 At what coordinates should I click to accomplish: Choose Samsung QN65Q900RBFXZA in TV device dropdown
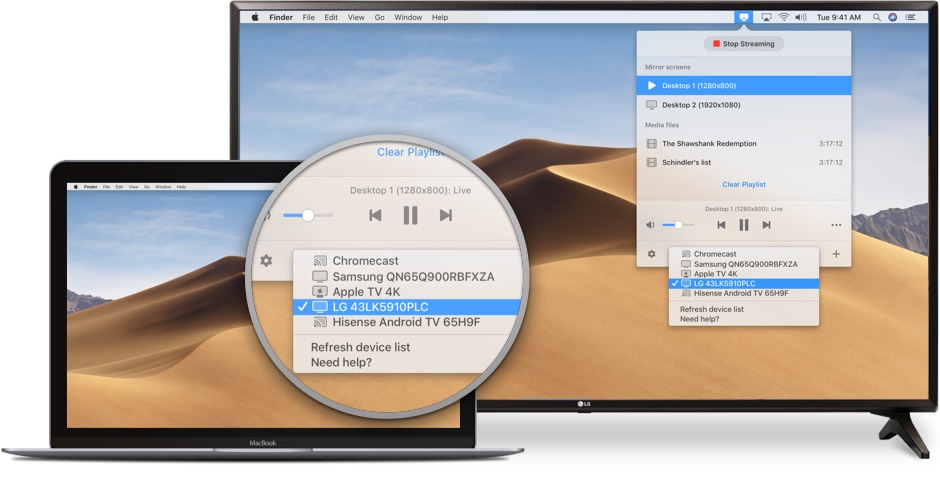coord(743,264)
